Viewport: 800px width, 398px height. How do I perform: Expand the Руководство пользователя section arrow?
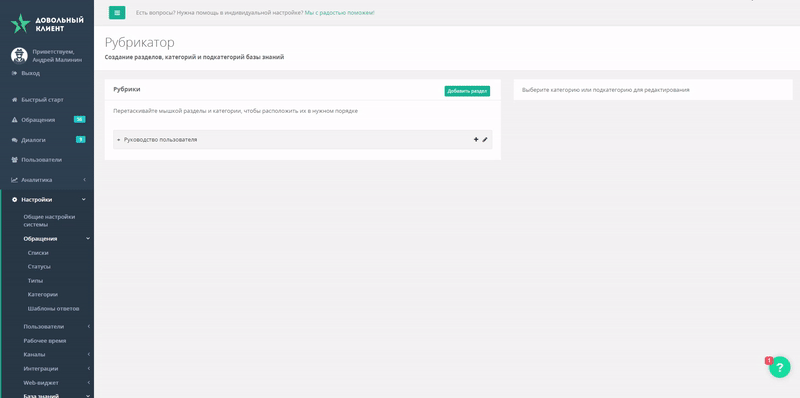pyautogui.click(x=118, y=140)
